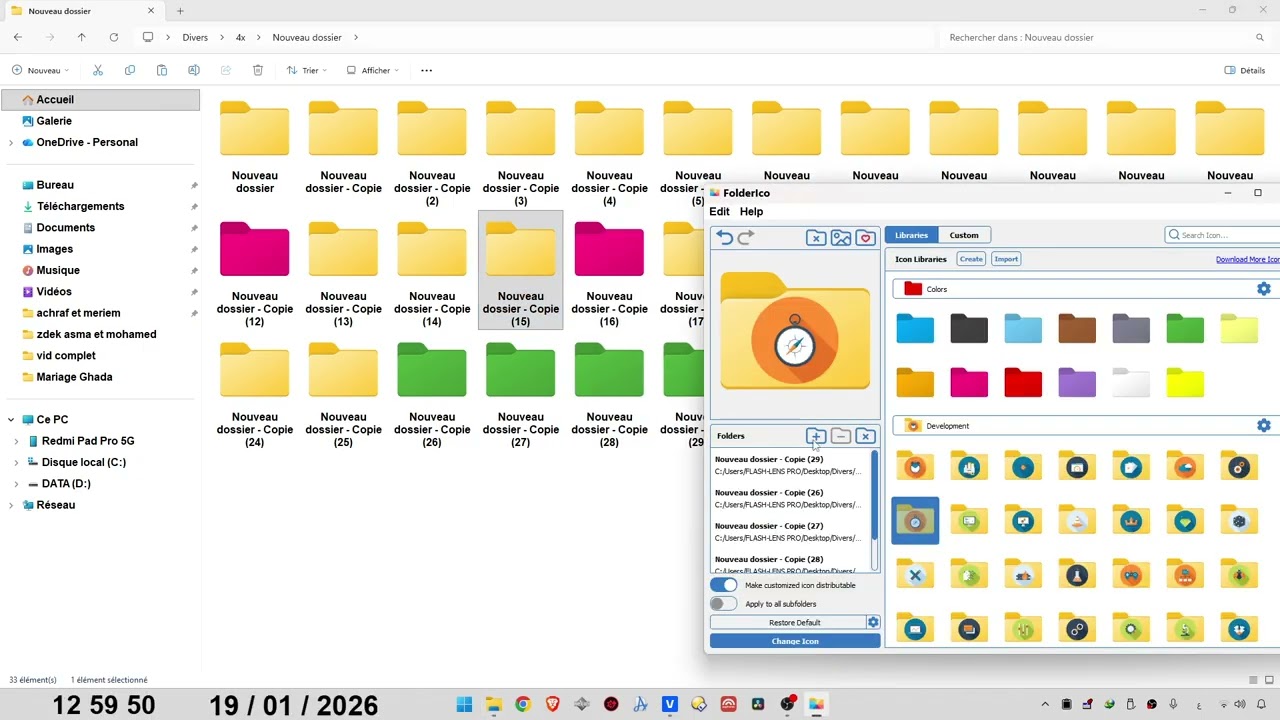Select Nouveau dossier - Copie (26) in Folders list
1280x720 pixels.
790,498
